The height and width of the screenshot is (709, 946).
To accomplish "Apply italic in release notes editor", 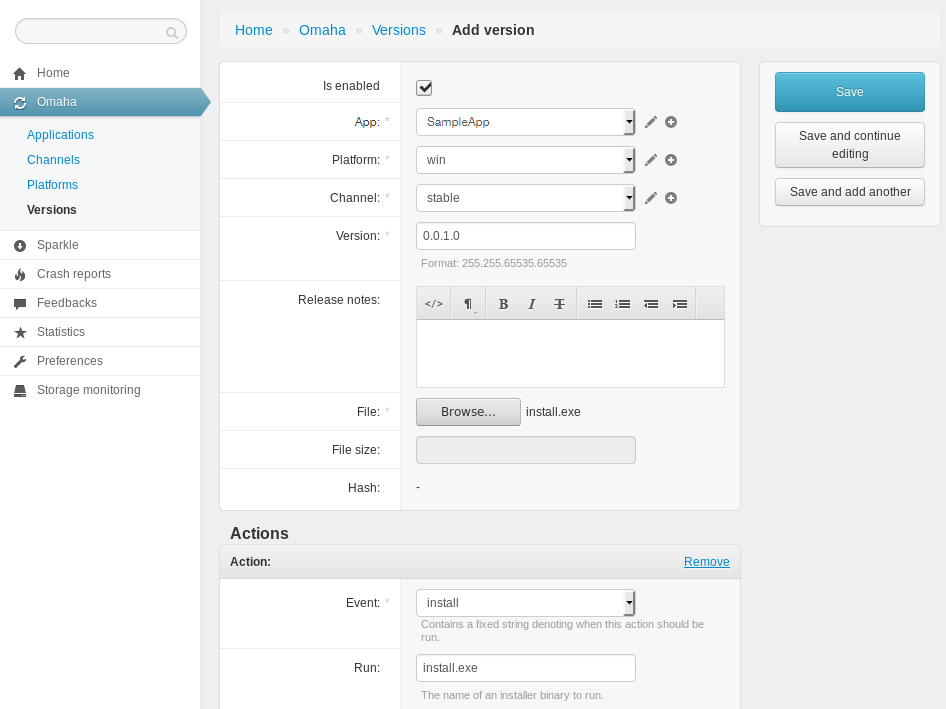I will pos(532,304).
